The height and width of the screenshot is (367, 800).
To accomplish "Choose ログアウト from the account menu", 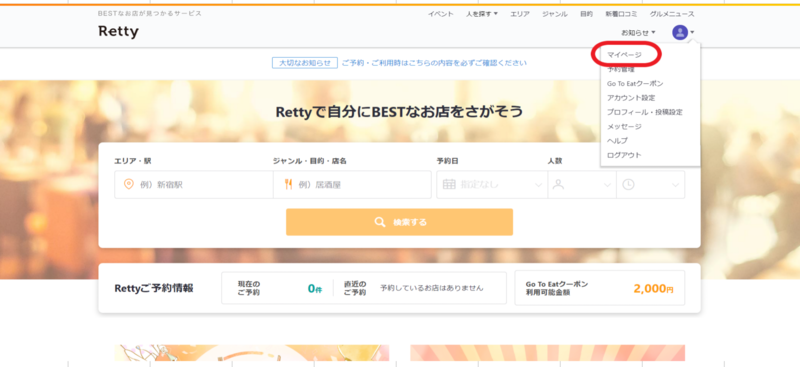I will pos(624,155).
